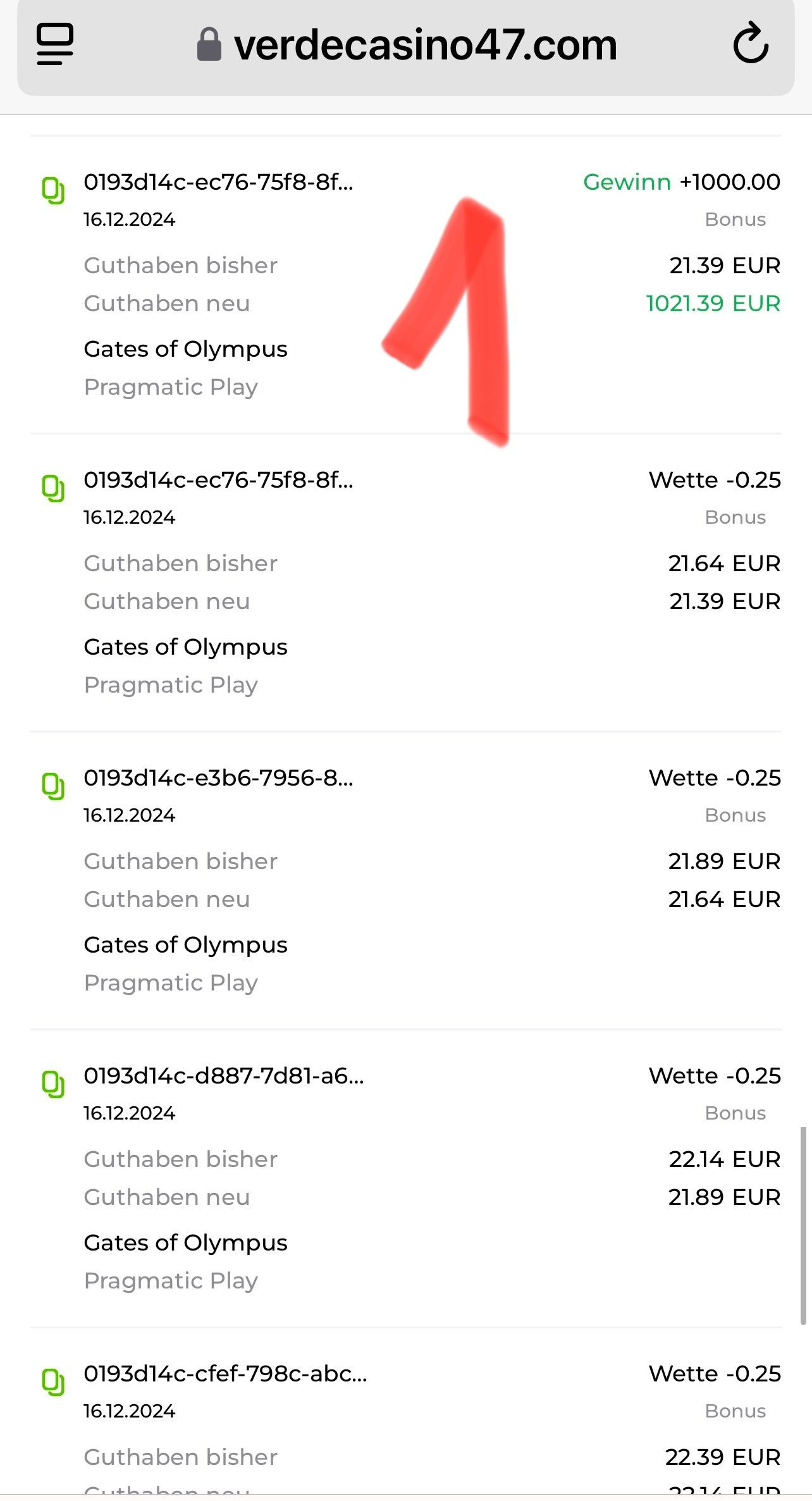Tap transaction ID 0193d14c-d887-7d81-a6...
812x1501 pixels.
pos(223,1076)
